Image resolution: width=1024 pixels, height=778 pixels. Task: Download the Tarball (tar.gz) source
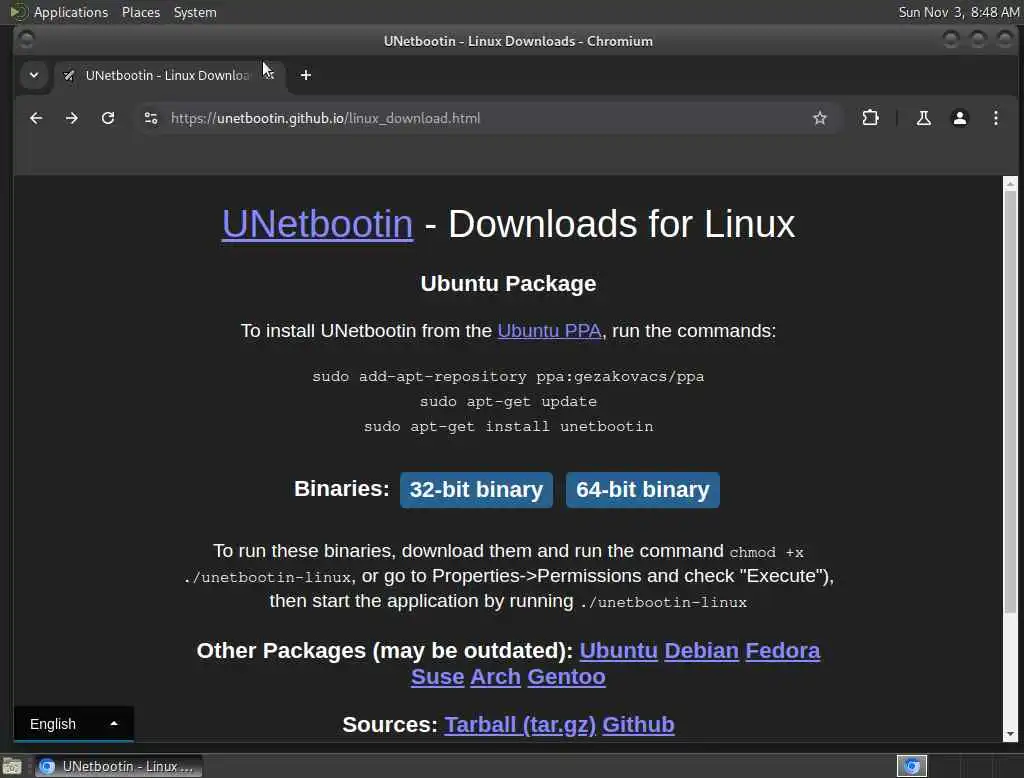(520, 724)
